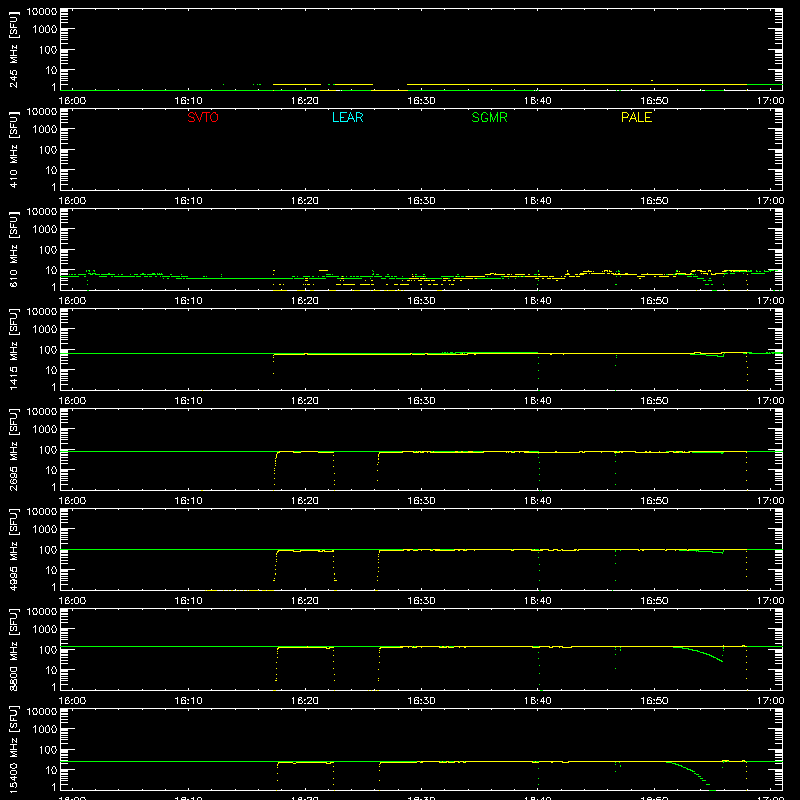Click the 16:10 tick under the 245 MHz panel
Image resolution: width=800 pixels, height=800 pixels.
click(x=188, y=101)
